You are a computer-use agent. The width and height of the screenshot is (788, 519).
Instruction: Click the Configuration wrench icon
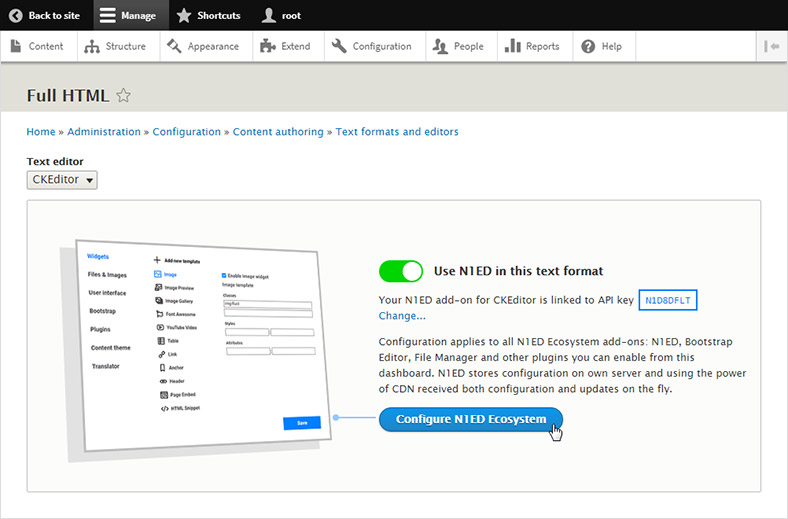[339, 46]
